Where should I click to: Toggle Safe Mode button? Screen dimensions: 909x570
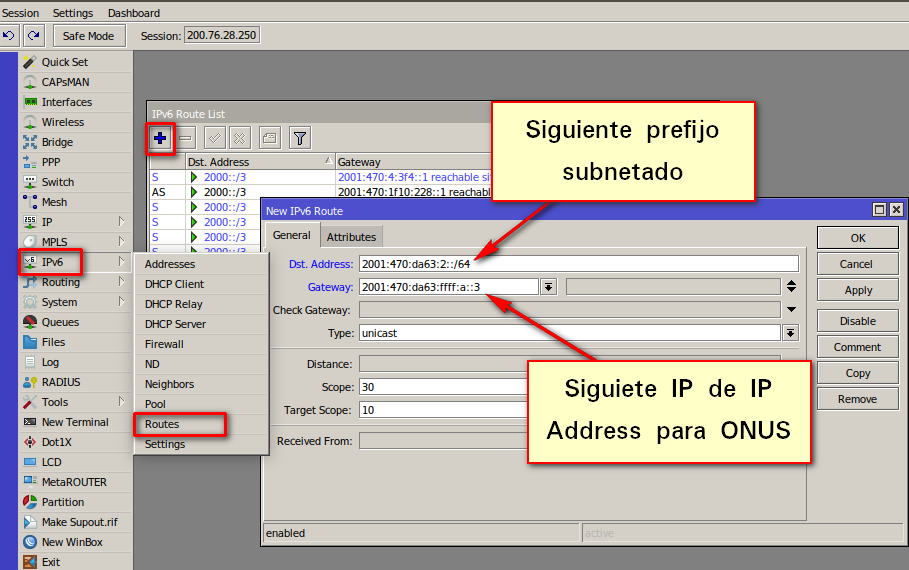tap(88, 36)
